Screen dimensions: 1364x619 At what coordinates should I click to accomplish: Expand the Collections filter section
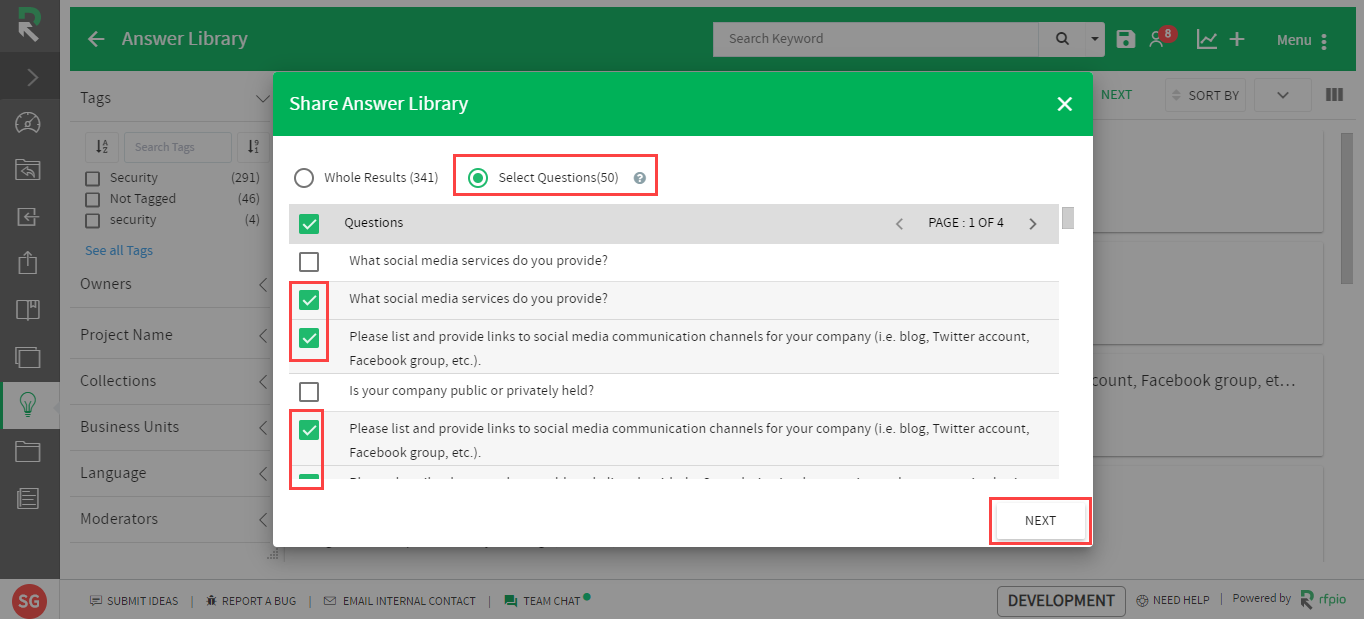[x=262, y=381]
